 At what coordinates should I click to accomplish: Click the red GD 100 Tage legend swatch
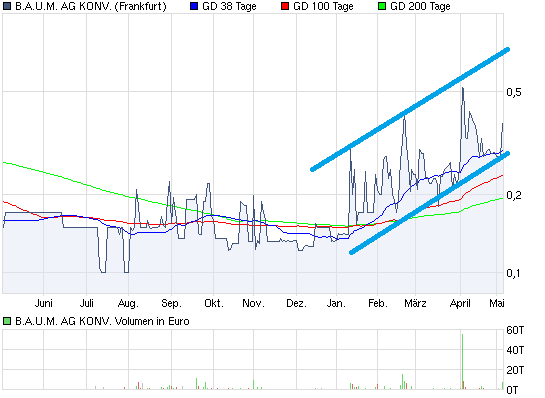tap(285, 6)
